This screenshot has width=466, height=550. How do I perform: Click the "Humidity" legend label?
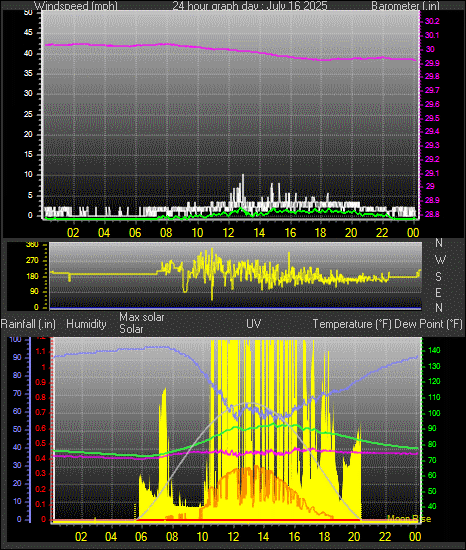(86, 324)
